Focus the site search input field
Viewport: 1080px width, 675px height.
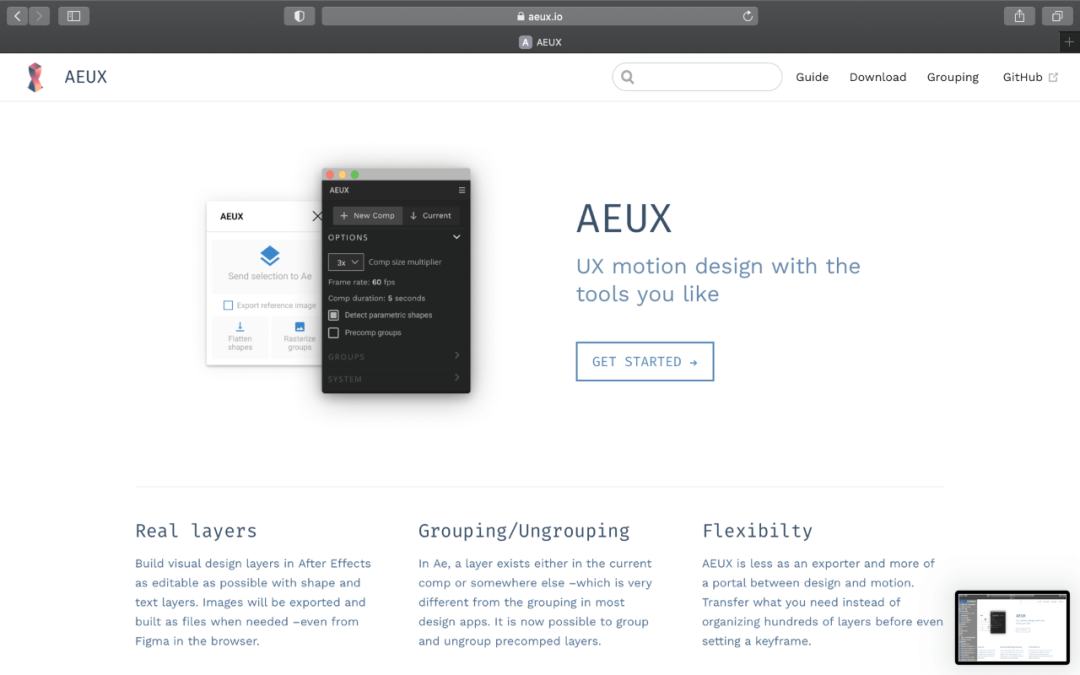click(697, 77)
